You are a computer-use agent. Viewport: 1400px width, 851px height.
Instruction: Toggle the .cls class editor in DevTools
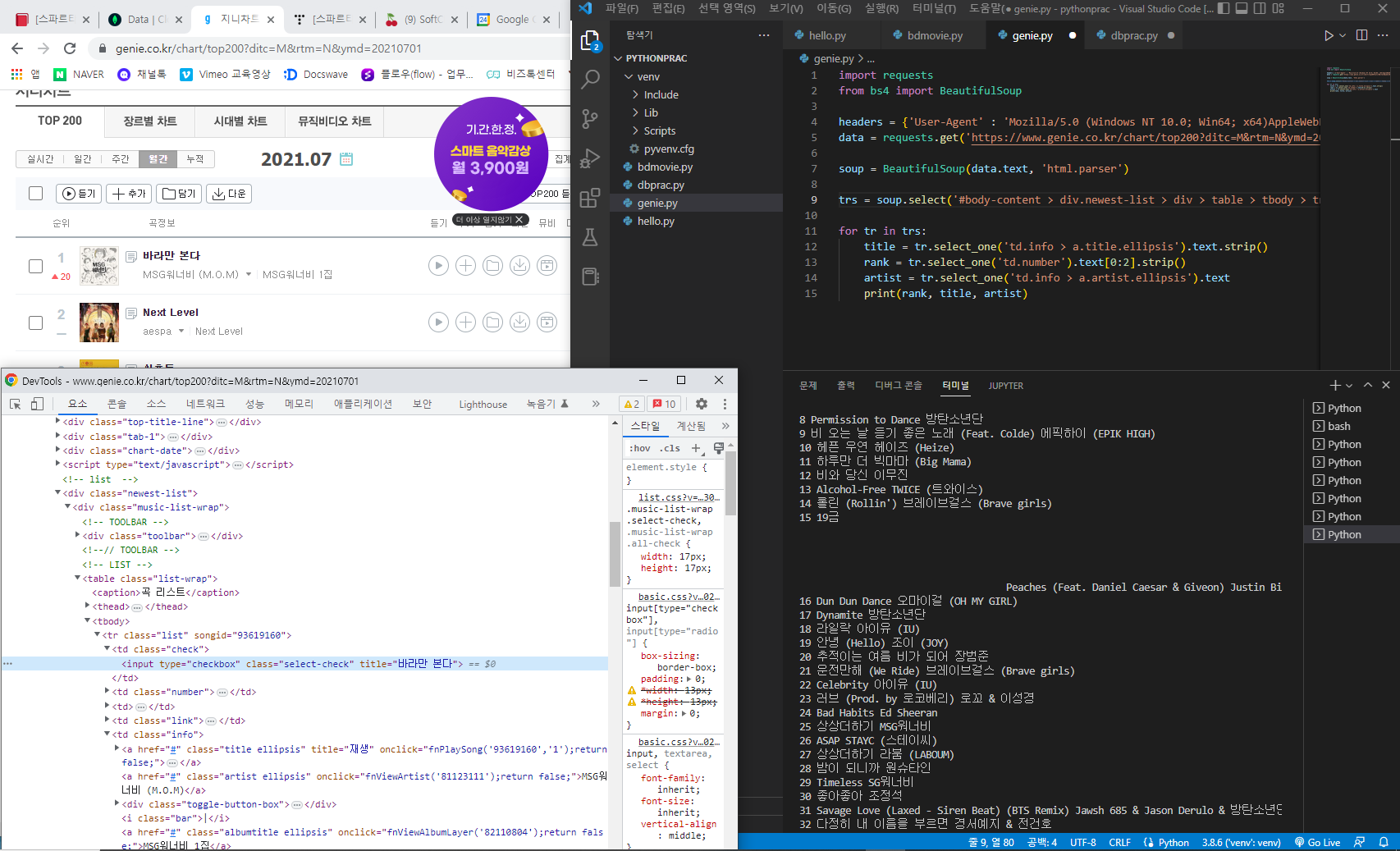point(671,448)
